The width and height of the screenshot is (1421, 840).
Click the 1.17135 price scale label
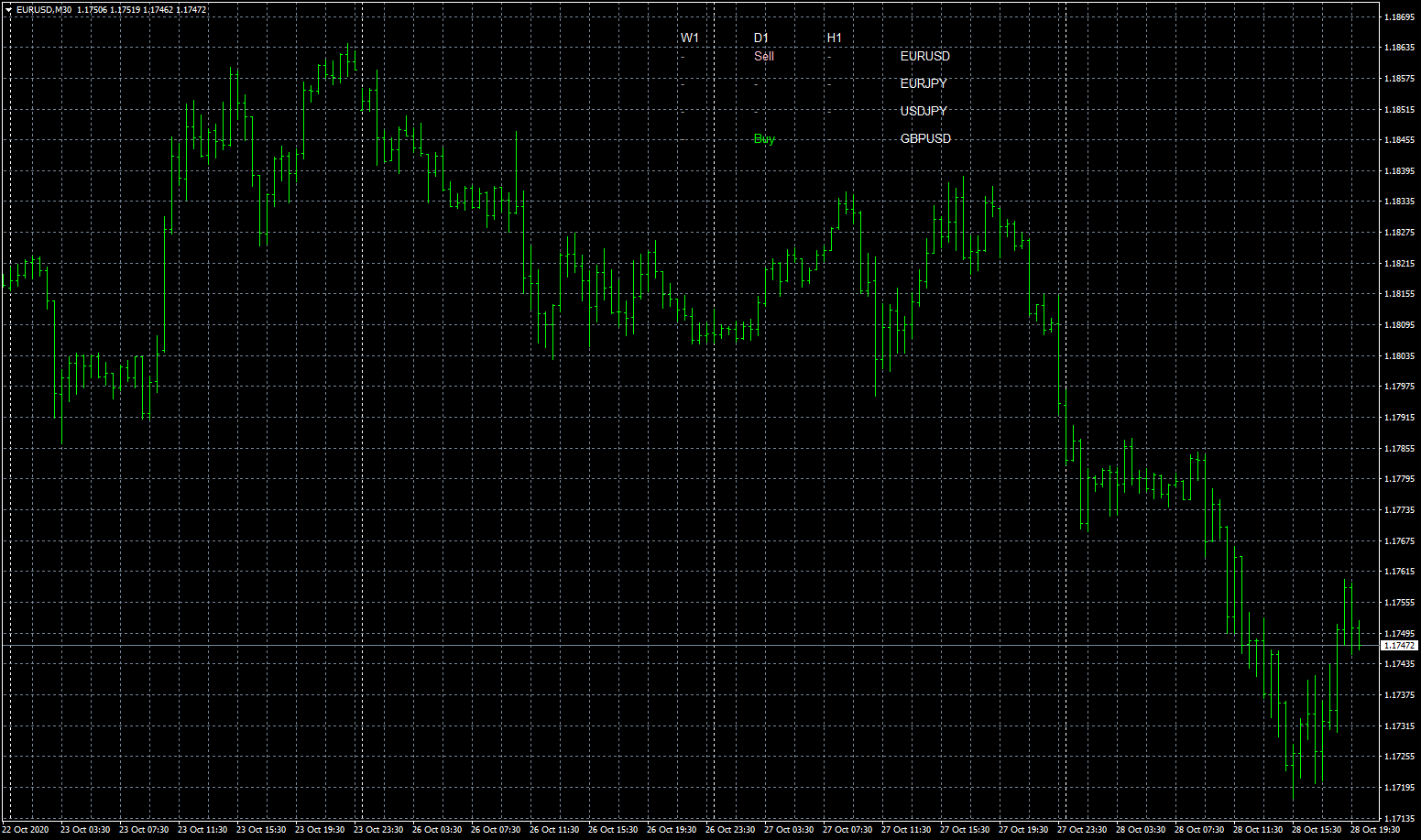(x=1400, y=818)
